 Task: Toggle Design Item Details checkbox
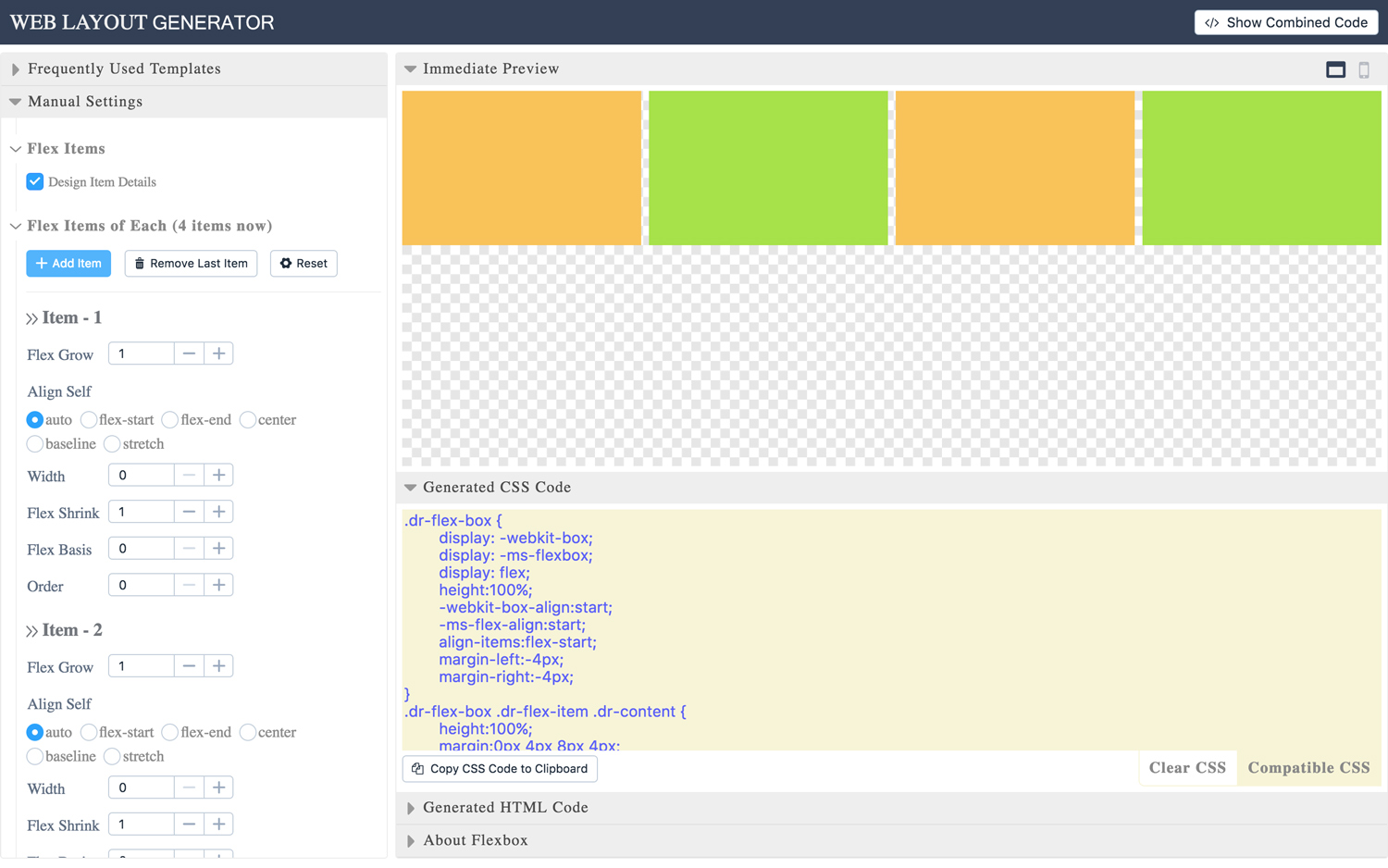[x=35, y=181]
